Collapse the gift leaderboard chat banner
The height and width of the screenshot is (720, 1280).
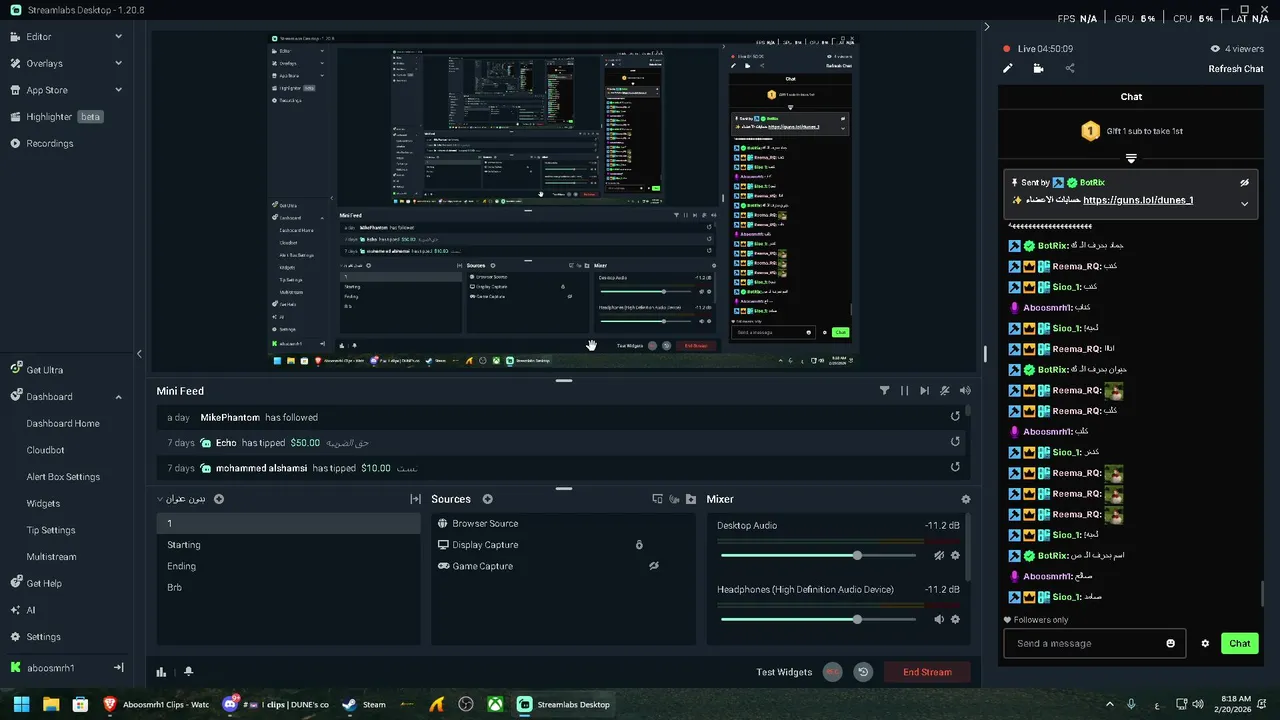(x=1131, y=159)
